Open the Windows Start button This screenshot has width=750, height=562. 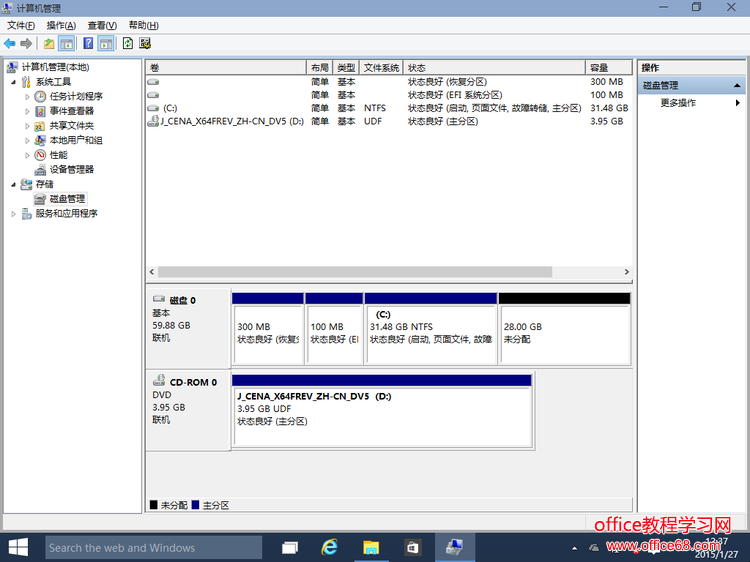tap(18, 547)
